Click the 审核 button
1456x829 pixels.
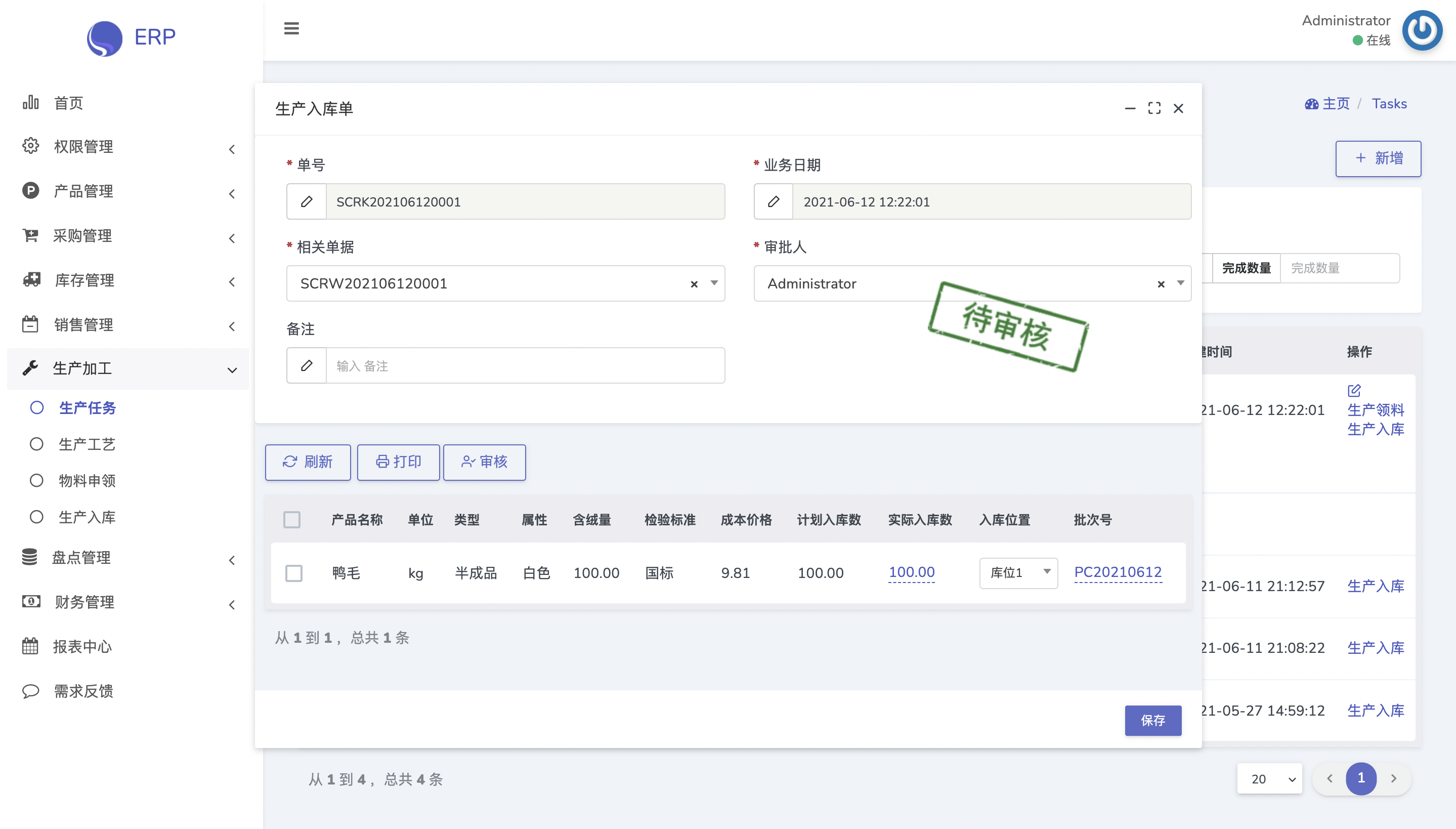[x=484, y=462]
